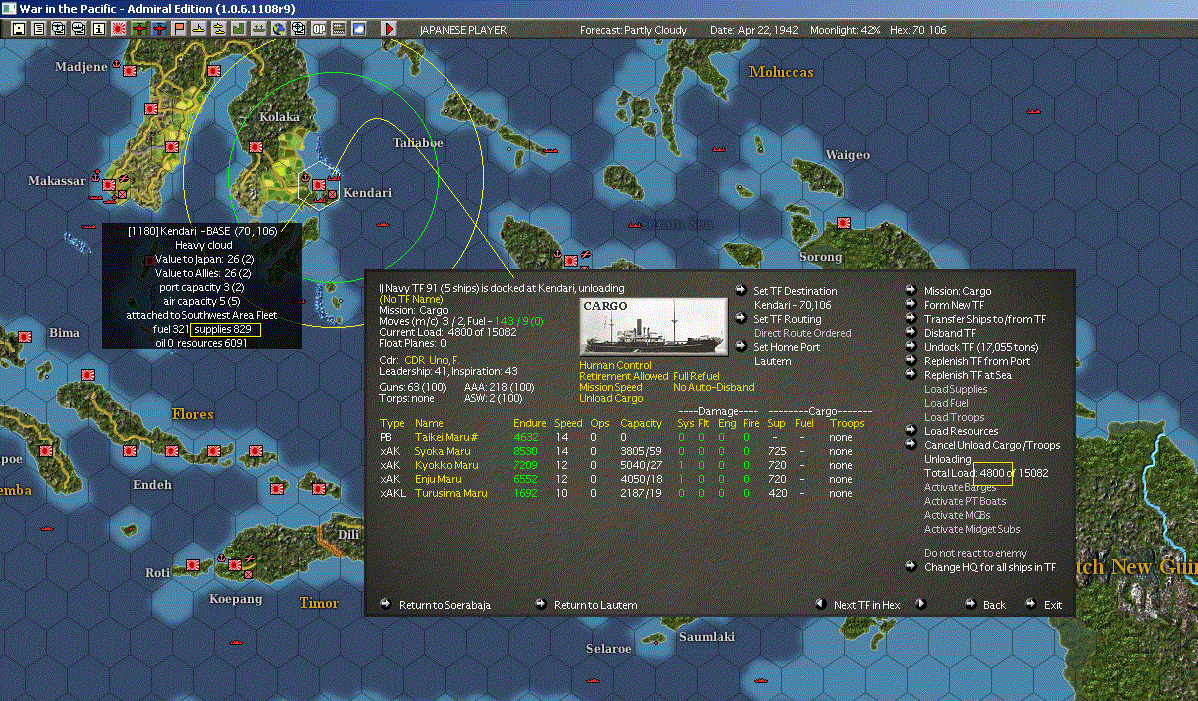Image resolution: width=1198 pixels, height=701 pixels.
Task: Click the arrow beside Mission: Cargo
Action: coord(911,290)
